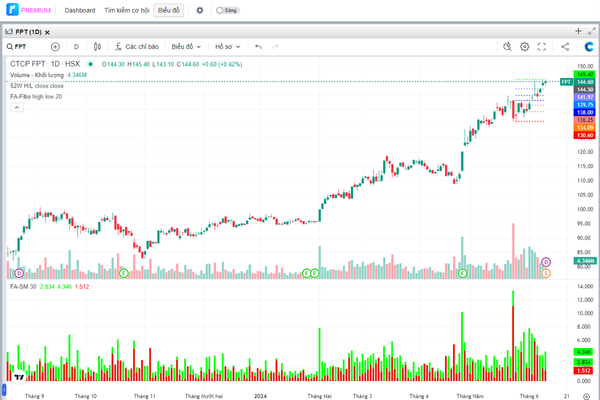Click the FPT price label tag

(566, 82)
